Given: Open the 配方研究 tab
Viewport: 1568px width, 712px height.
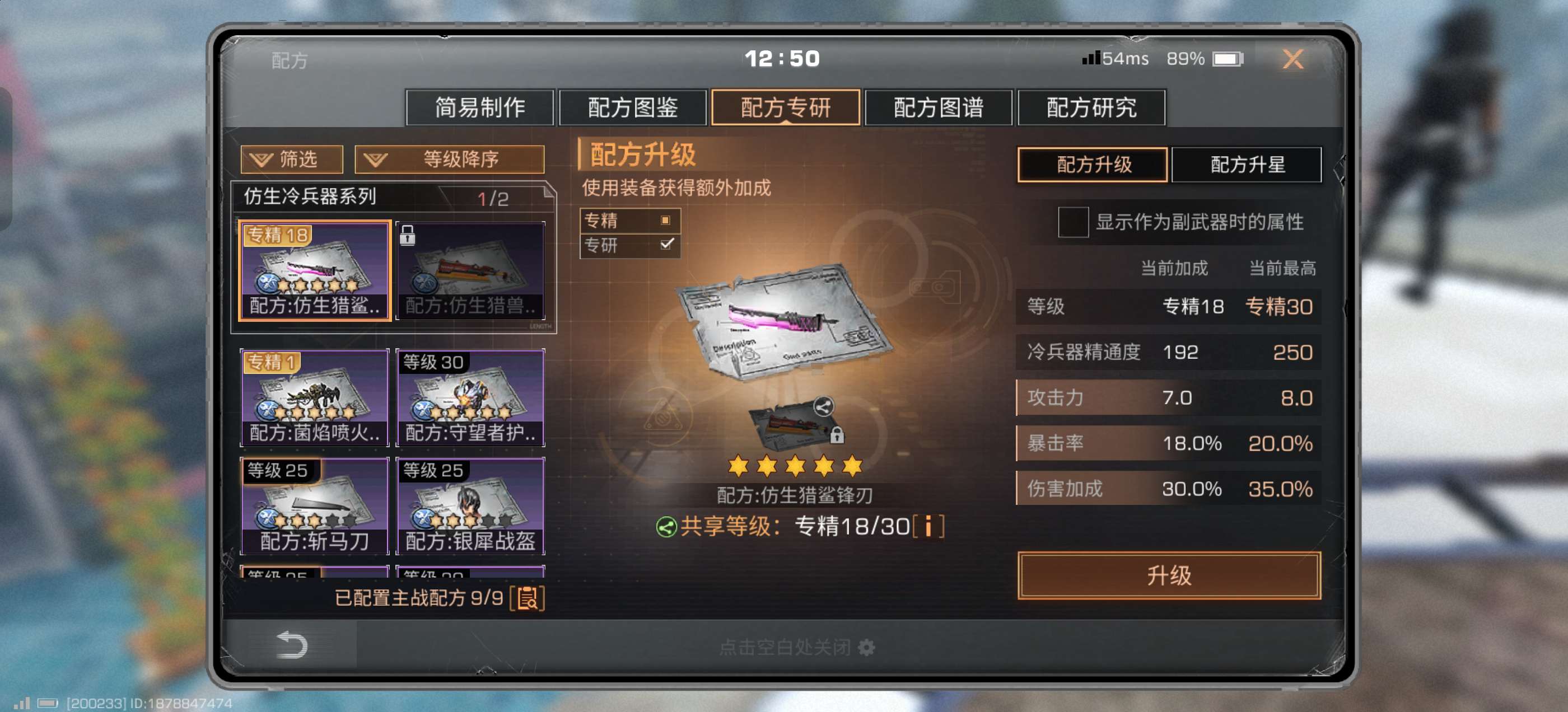Looking at the screenshot, I should (1091, 107).
